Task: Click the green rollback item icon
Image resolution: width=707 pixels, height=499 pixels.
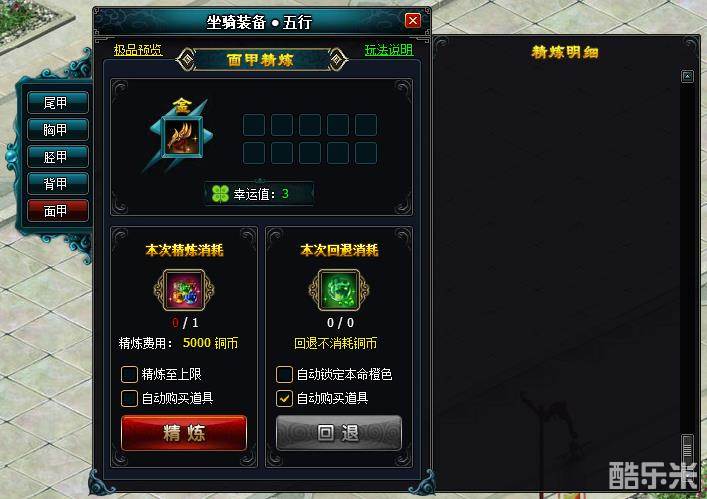Action: click(339, 290)
